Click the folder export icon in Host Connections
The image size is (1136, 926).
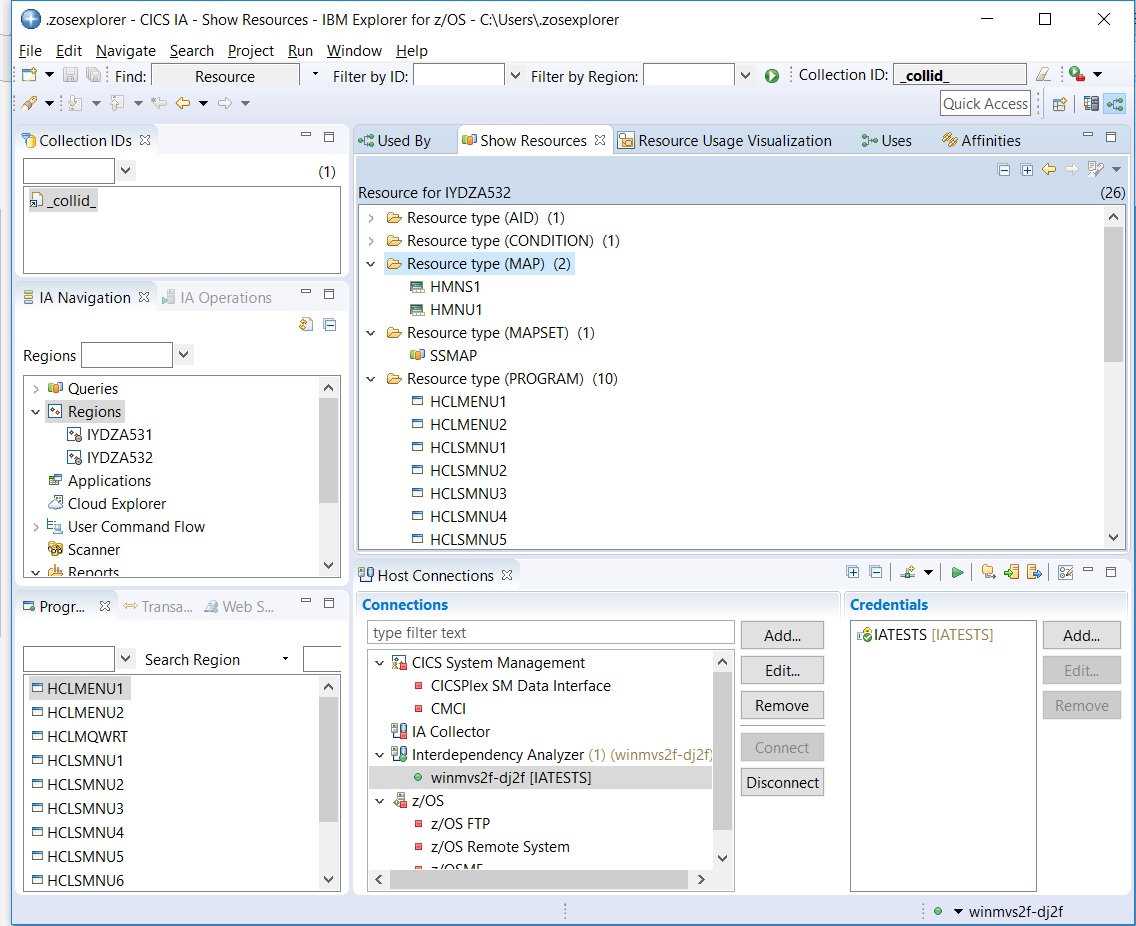(988, 572)
